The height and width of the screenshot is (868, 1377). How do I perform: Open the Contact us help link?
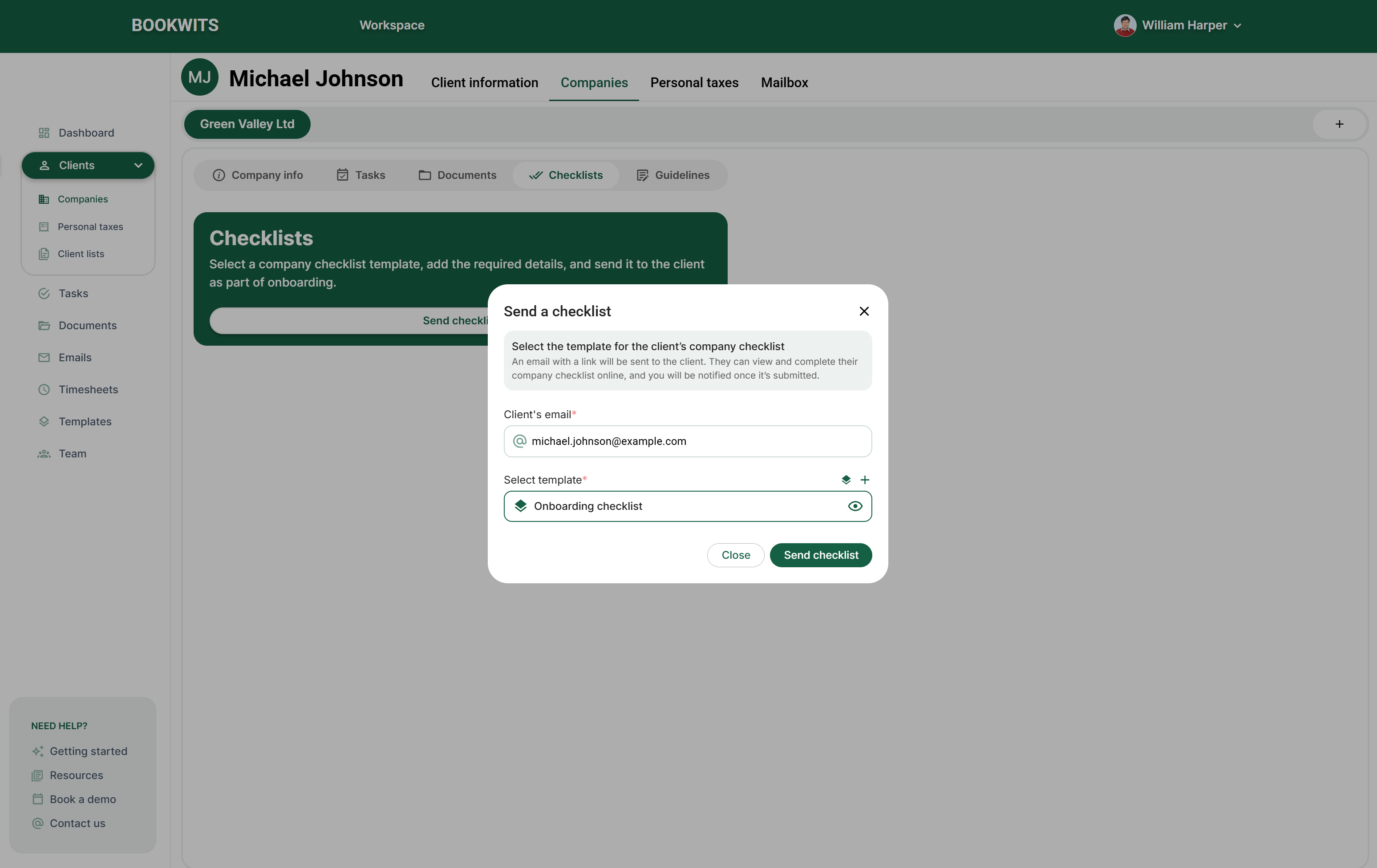click(x=69, y=824)
